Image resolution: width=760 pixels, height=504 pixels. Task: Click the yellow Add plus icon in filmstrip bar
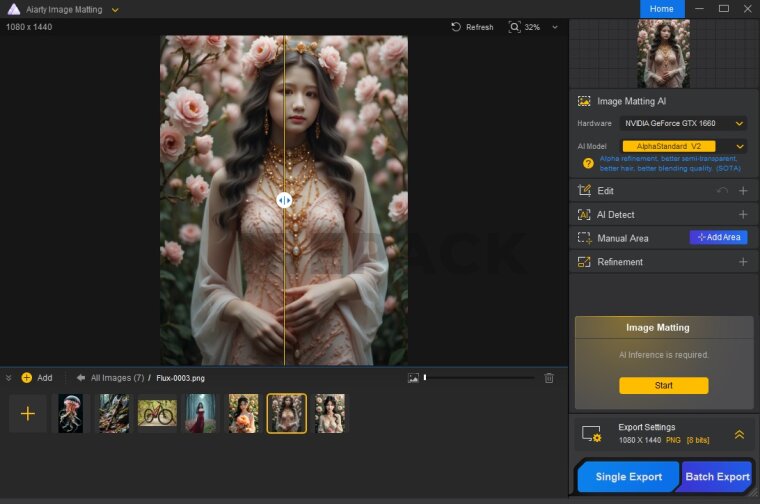(x=26, y=378)
